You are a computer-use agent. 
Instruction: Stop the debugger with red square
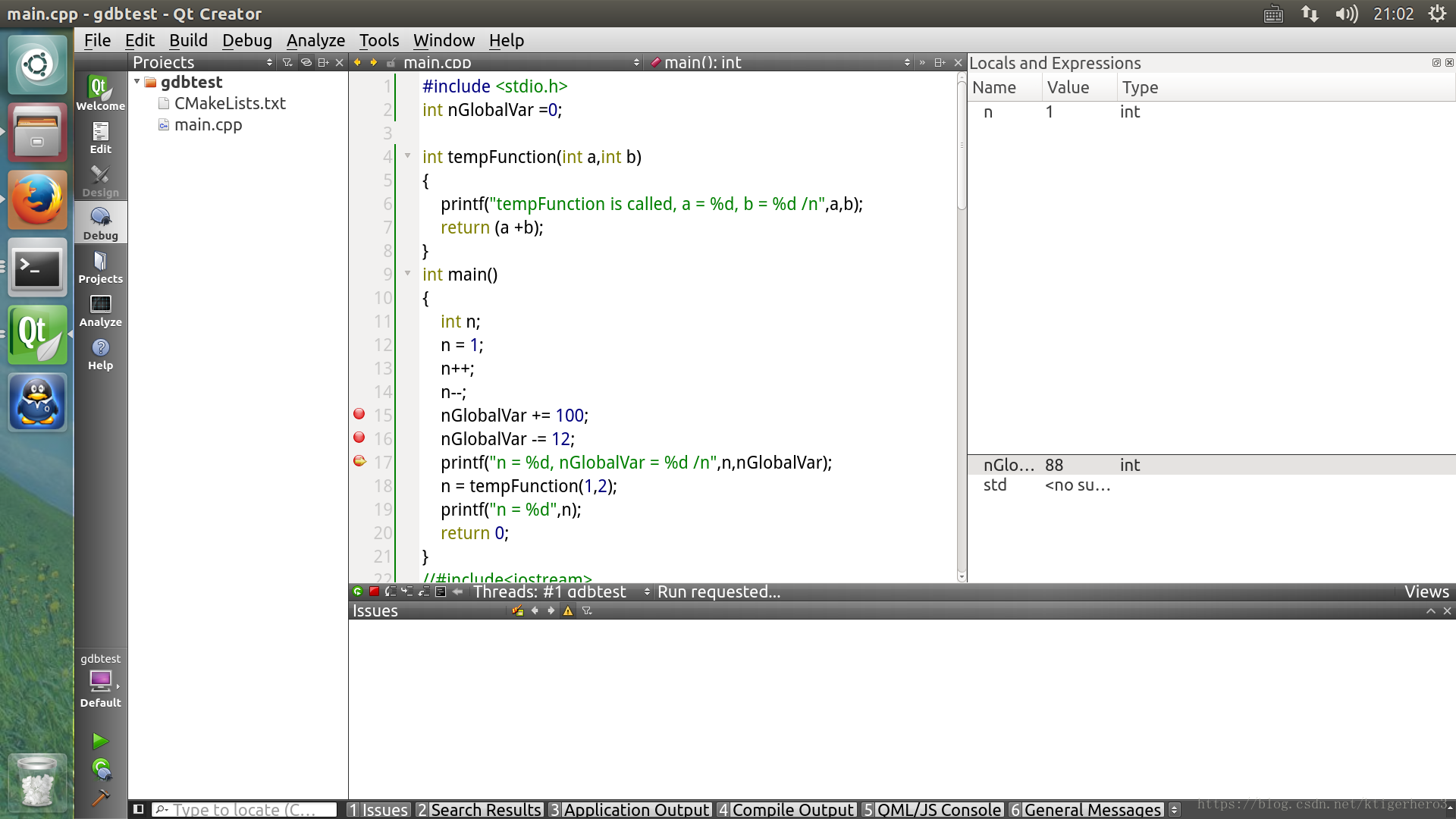tap(374, 591)
